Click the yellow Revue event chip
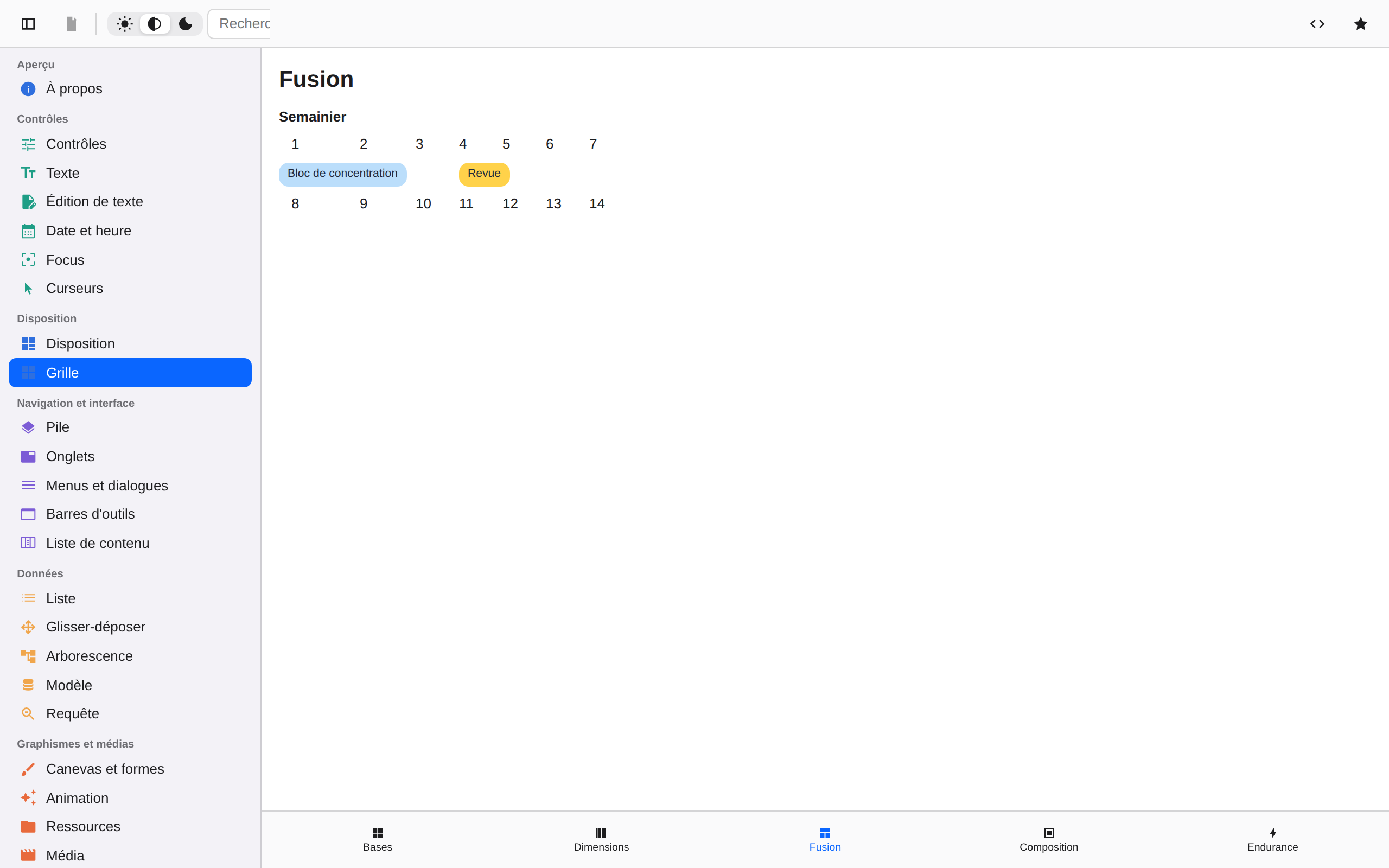 click(485, 174)
